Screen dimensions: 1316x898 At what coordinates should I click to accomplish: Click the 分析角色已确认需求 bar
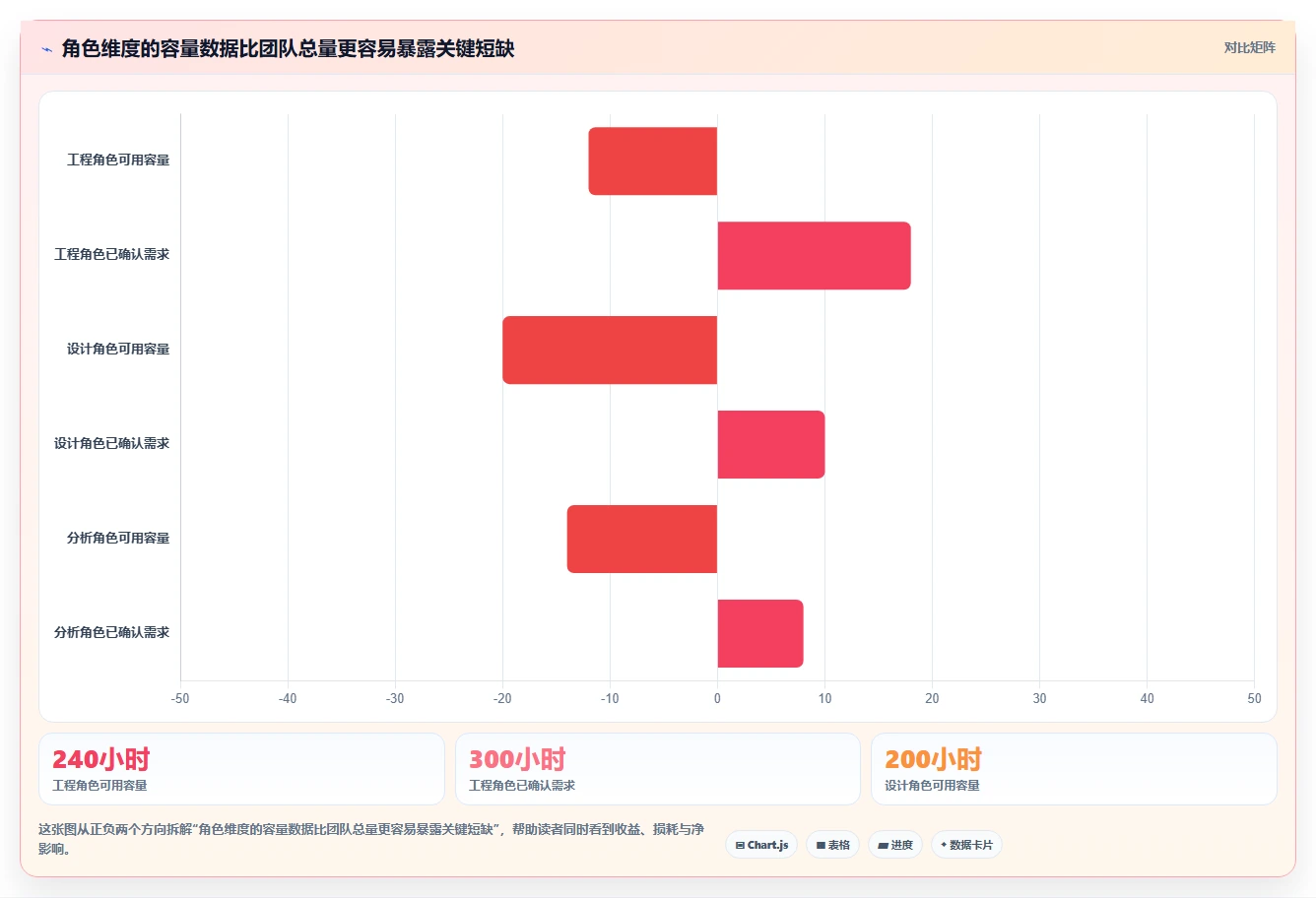[x=759, y=633]
